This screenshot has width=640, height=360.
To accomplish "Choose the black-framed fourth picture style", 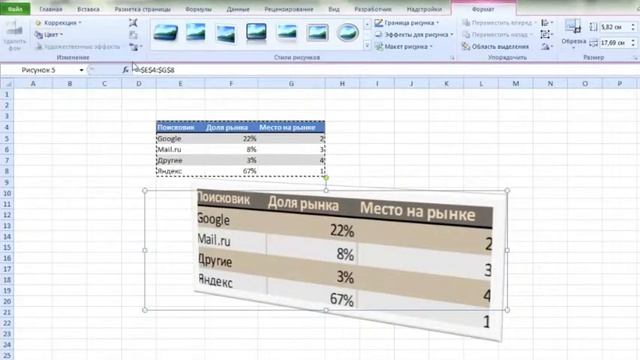I will 256,32.
